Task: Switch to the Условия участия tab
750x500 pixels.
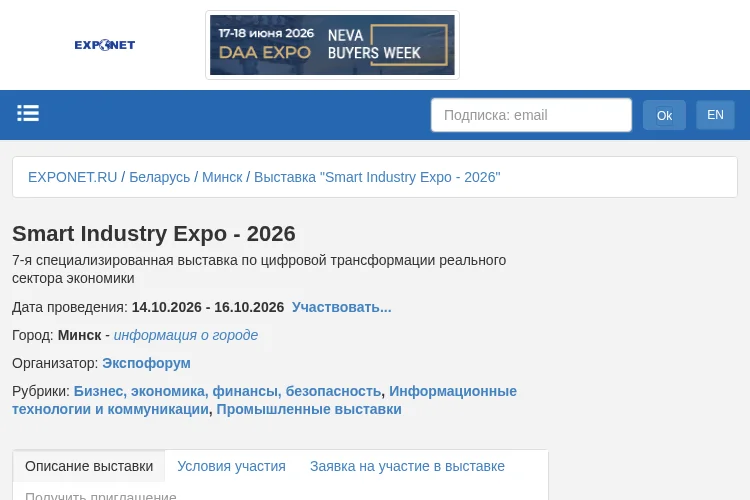Action: tap(232, 466)
